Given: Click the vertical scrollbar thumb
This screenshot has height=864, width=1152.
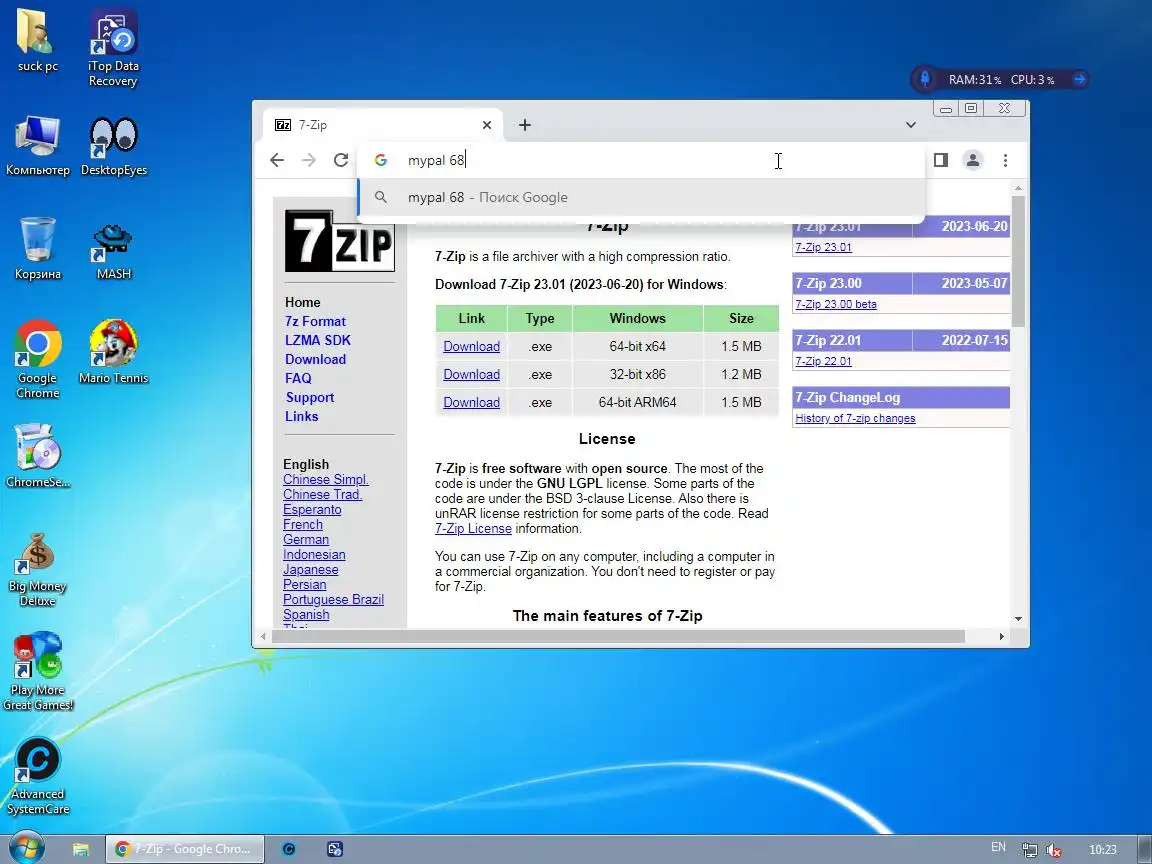Looking at the screenshot, I should pos(1018,261).
